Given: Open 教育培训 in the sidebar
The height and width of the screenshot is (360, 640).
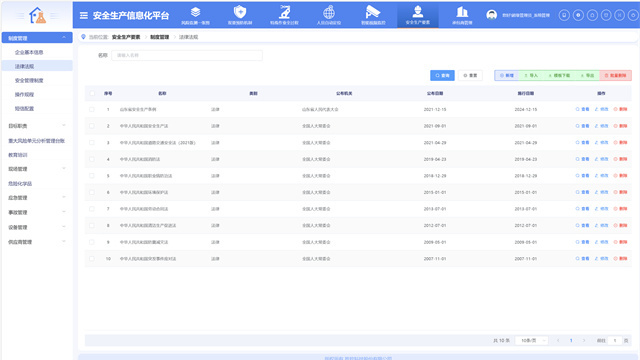Looking at the screenshot, I should coord(18,155).
